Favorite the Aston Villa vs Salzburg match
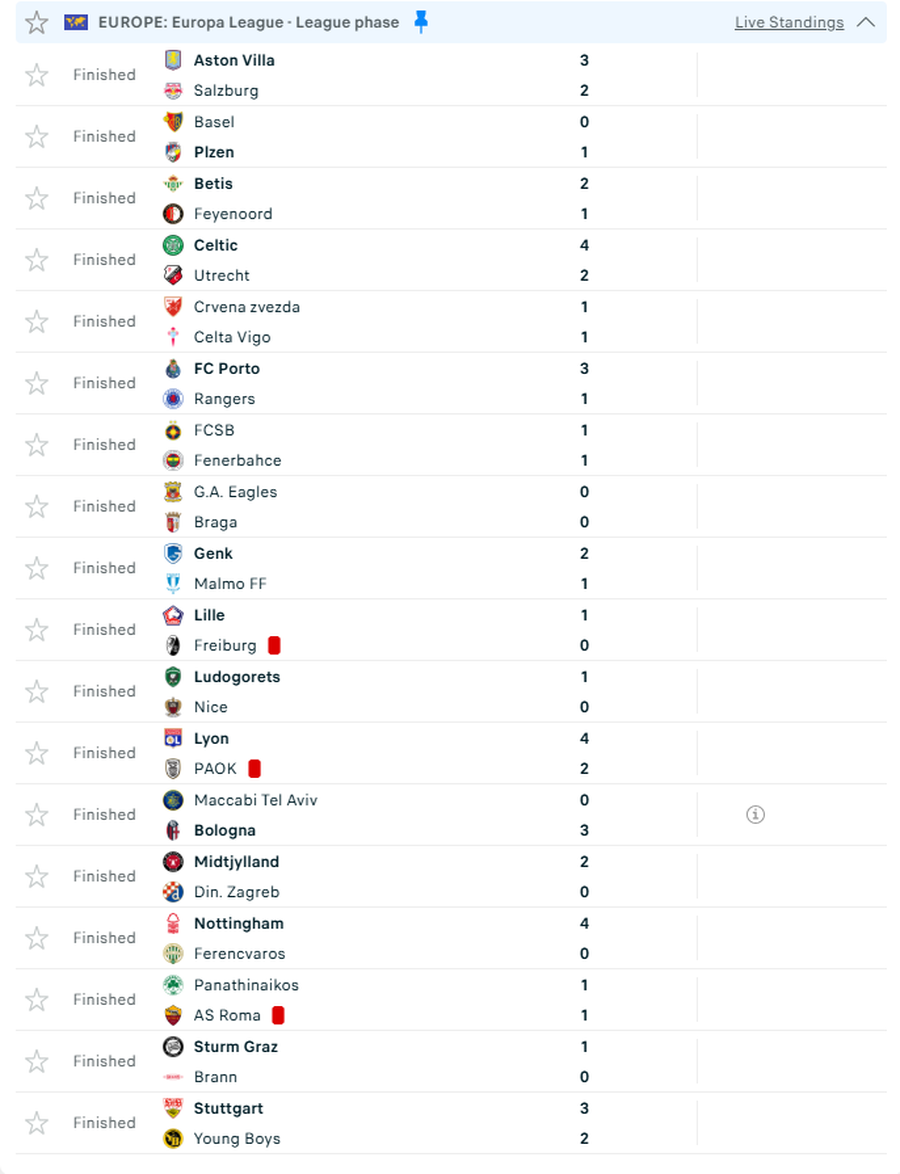 click(x=36, y=74)
